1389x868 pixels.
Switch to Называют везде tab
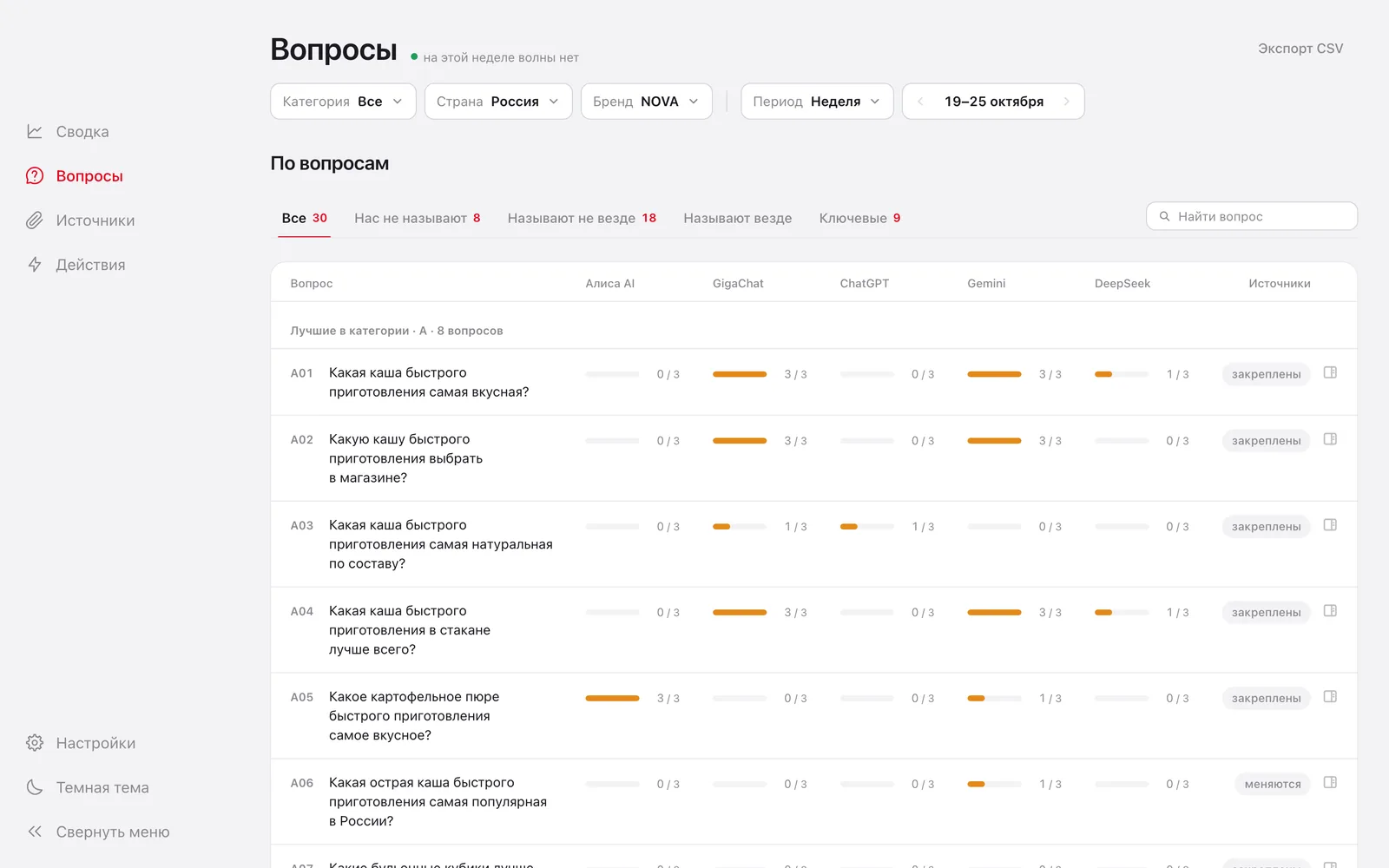pos(738,218)
